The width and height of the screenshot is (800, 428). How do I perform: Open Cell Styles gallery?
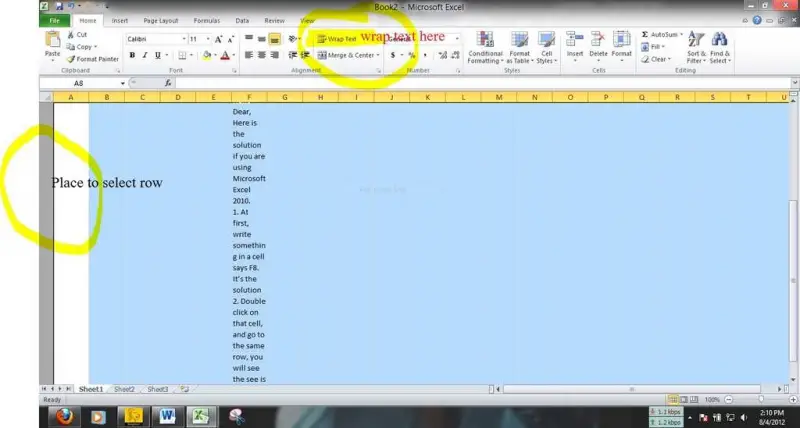tap(546, 47)
